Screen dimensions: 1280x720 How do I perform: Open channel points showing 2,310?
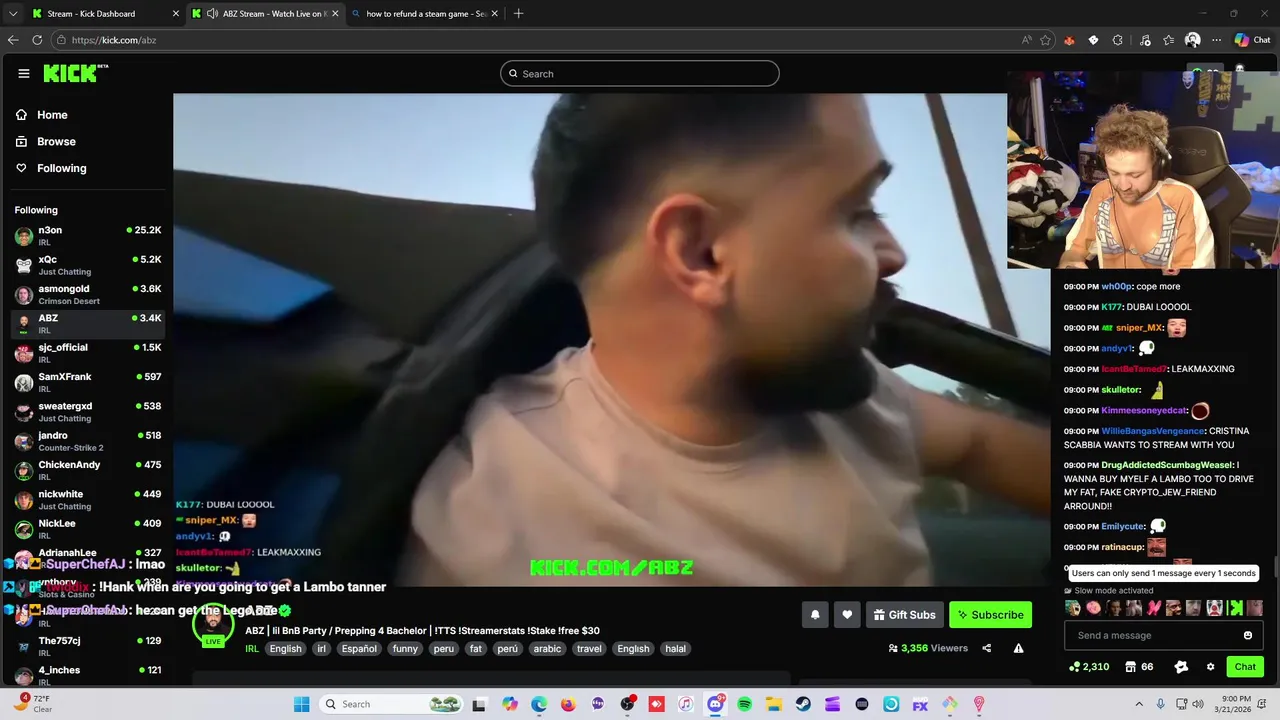pyautogui.click(x=1089, y=667)
